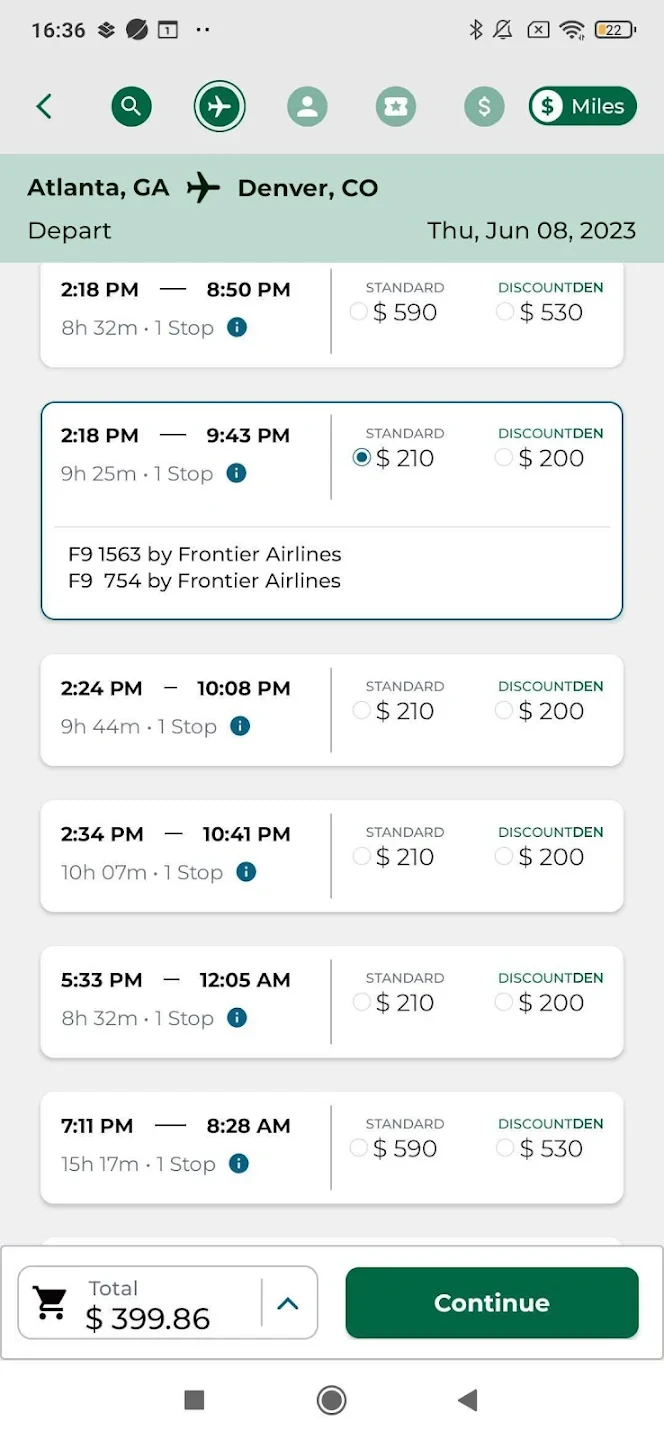
Task: Go to the passenger step icon
Action: (x=307, y=107)
